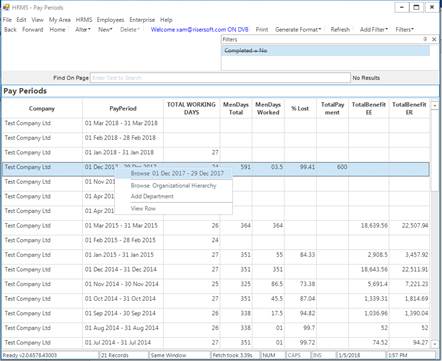The width and height of the screenshot is (442, 361).
Task: Open the HRMS menu
Action: click(84, 20)
